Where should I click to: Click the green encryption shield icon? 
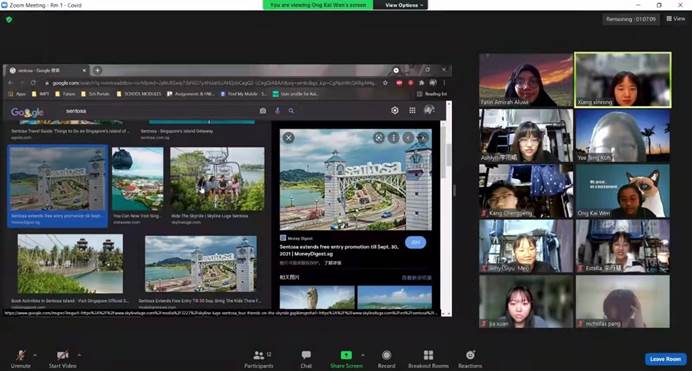pos(9,19)
